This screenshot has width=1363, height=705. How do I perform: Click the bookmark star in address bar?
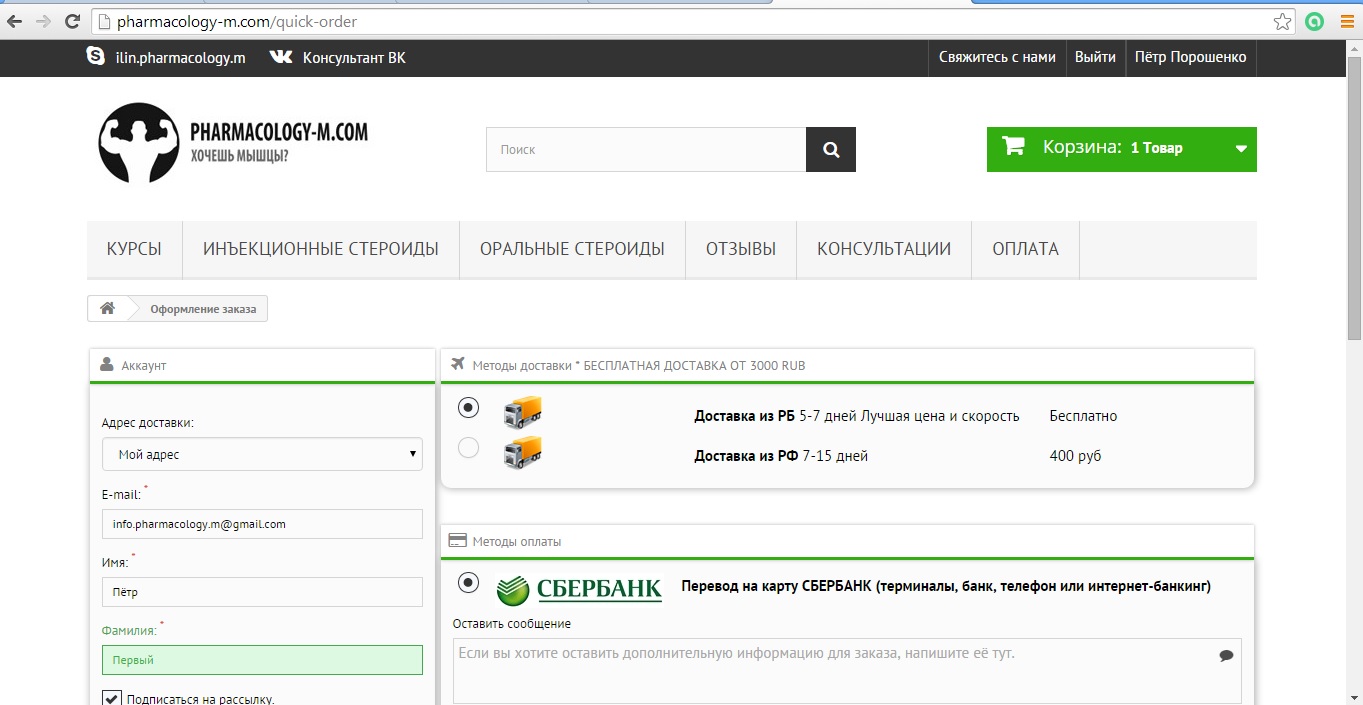coord(1282,21)
